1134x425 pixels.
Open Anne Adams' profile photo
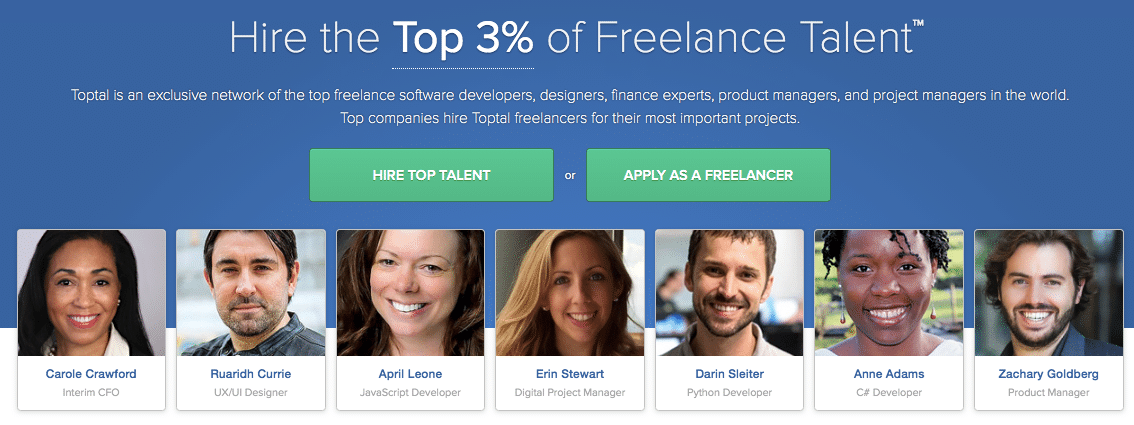pyautogui.click(x=889, y=293)
